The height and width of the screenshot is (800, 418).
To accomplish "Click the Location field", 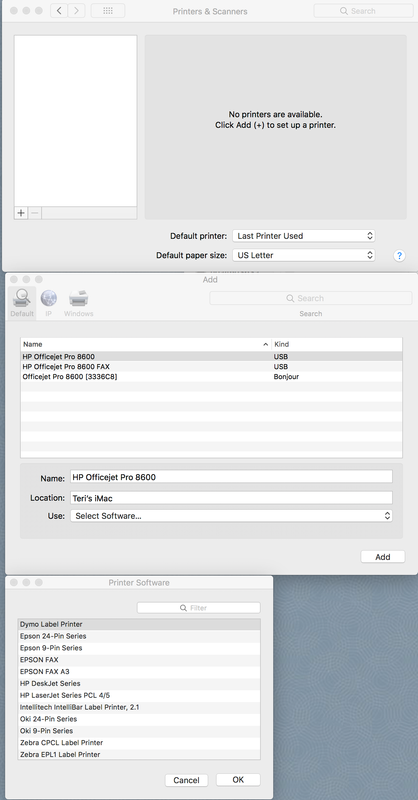I will click(x=231, y=497).
